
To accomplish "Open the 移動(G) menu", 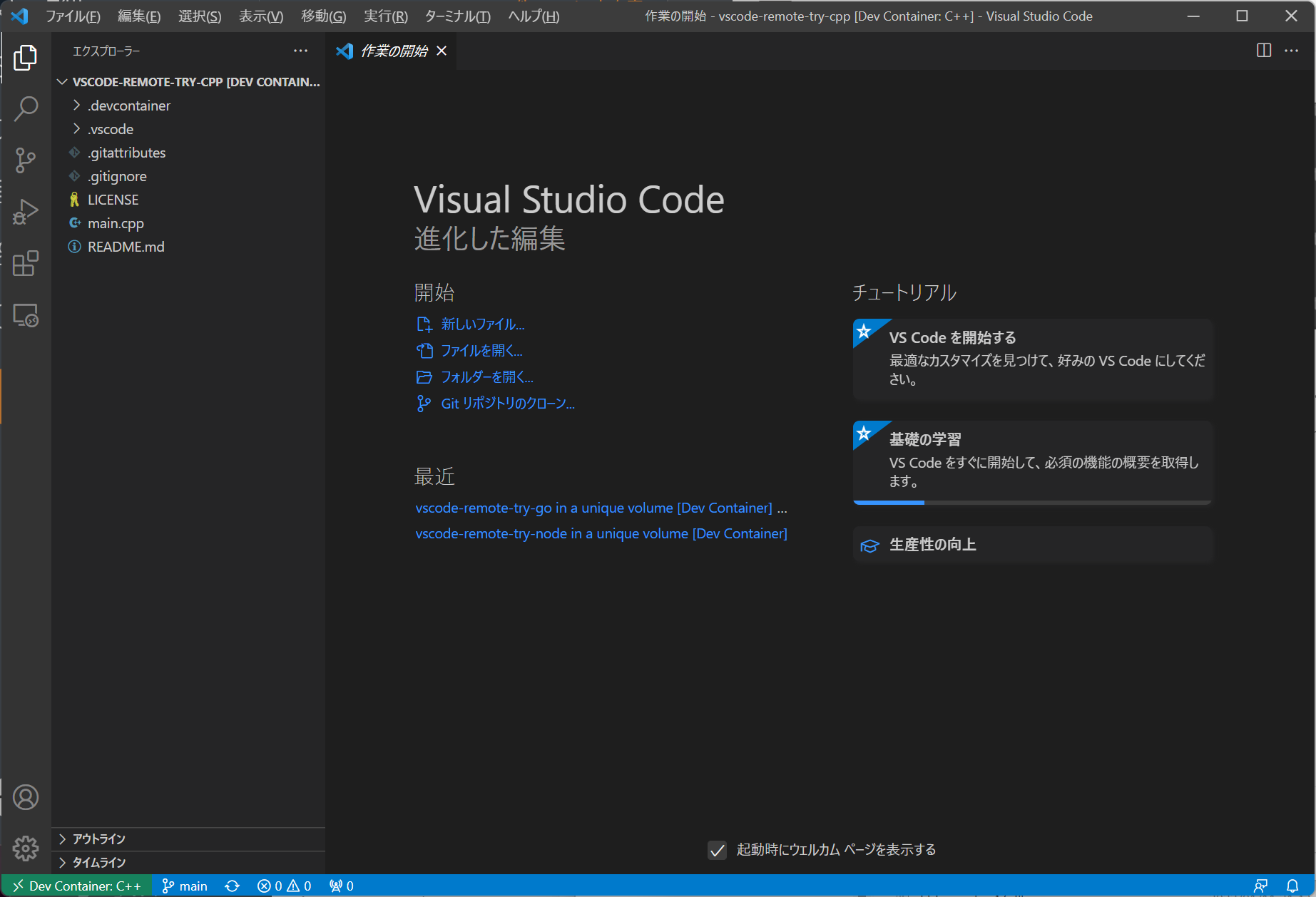I will point(324,16).
